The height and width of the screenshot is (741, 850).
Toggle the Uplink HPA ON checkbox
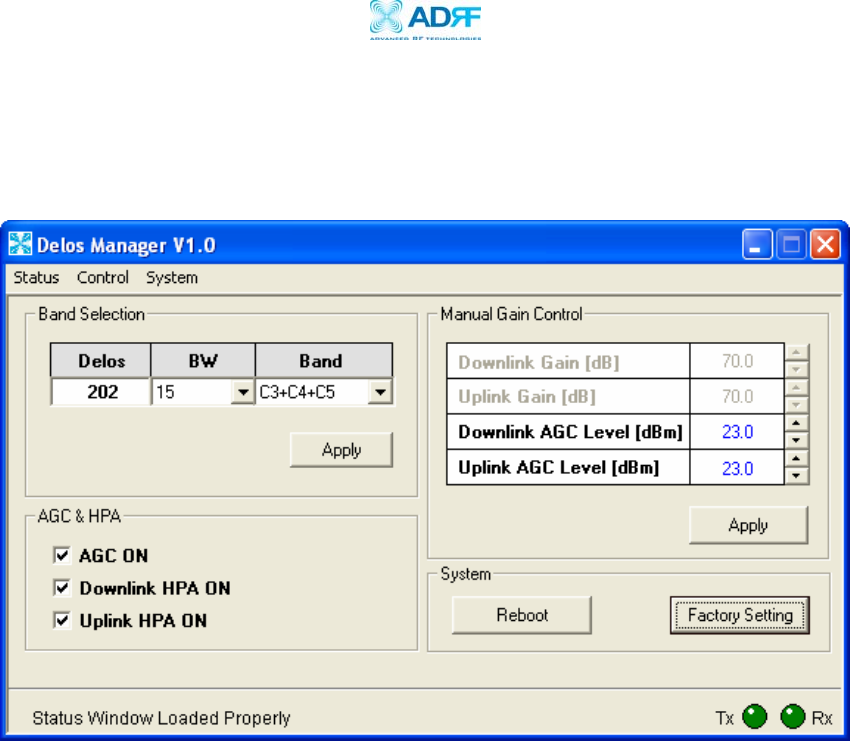pos(62,620)
